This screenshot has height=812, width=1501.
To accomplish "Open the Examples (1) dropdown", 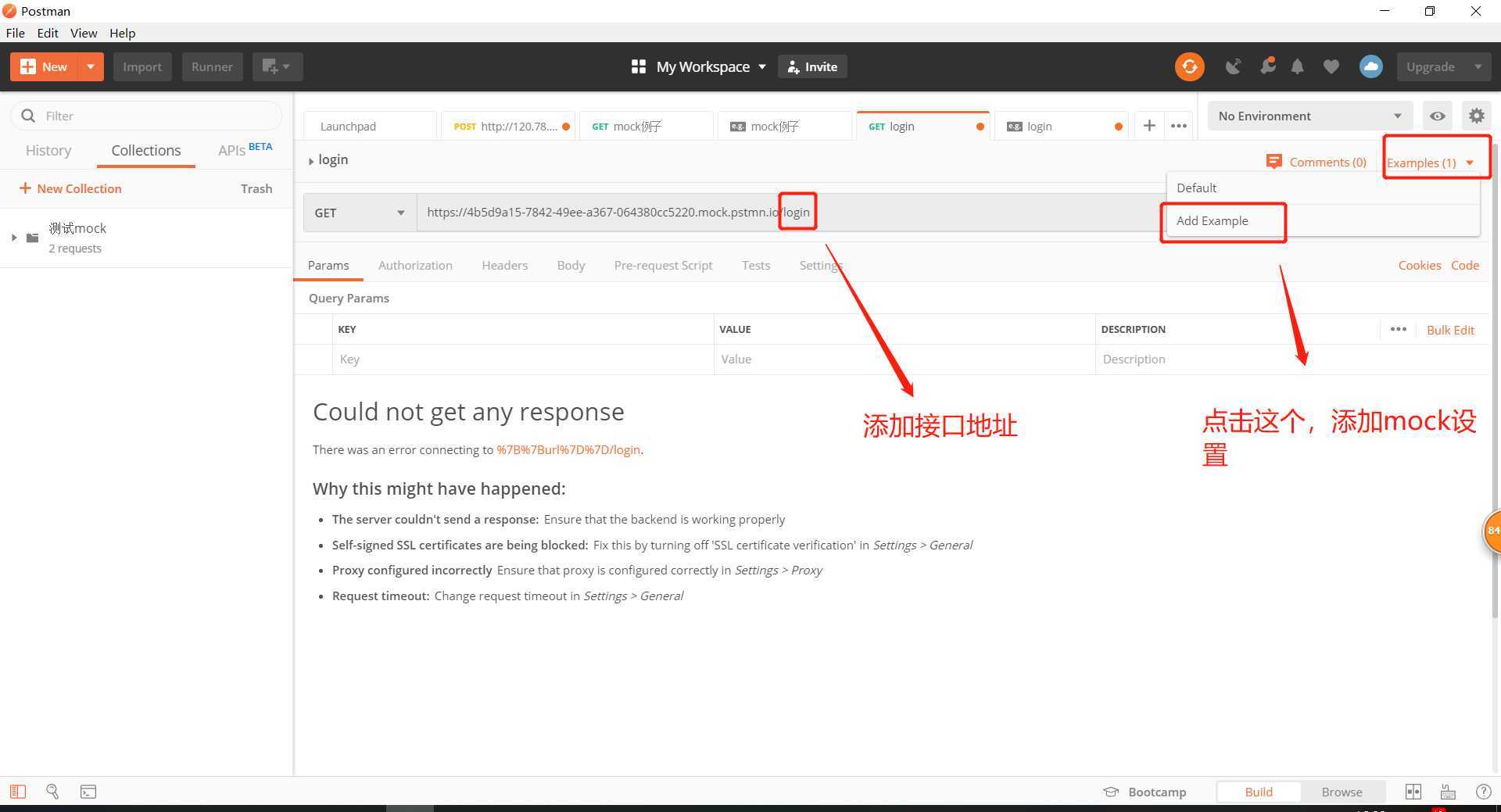I will 1430,163.
